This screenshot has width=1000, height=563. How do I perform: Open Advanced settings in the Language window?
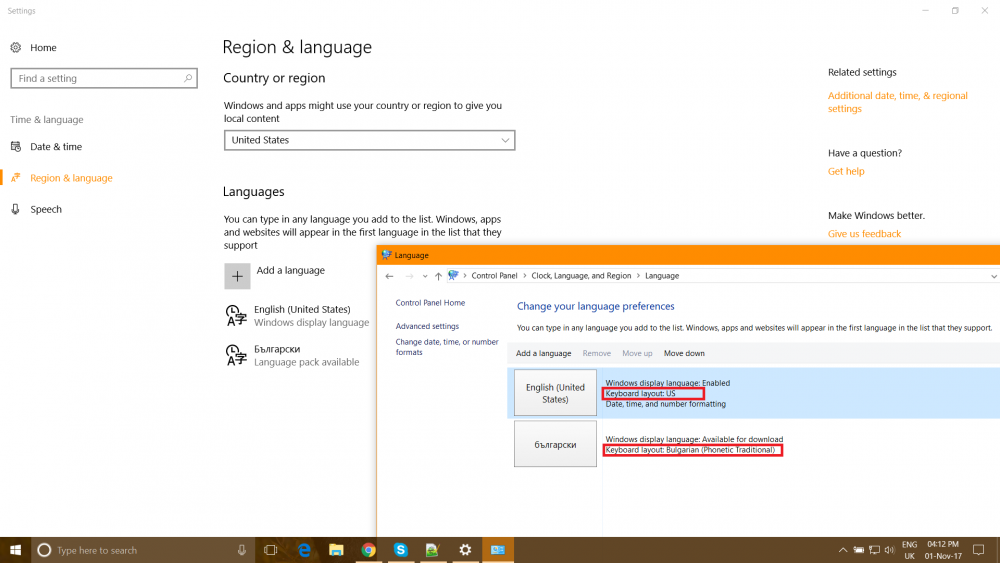pos(427,326)
